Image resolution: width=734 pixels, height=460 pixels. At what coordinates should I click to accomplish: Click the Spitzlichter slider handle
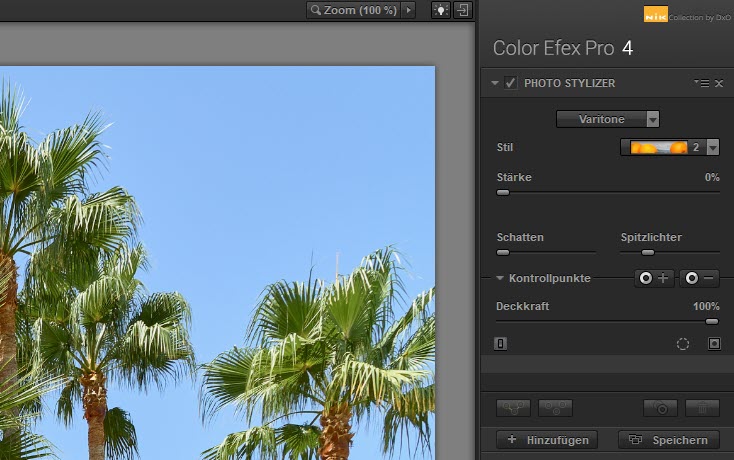coord(648,253)
